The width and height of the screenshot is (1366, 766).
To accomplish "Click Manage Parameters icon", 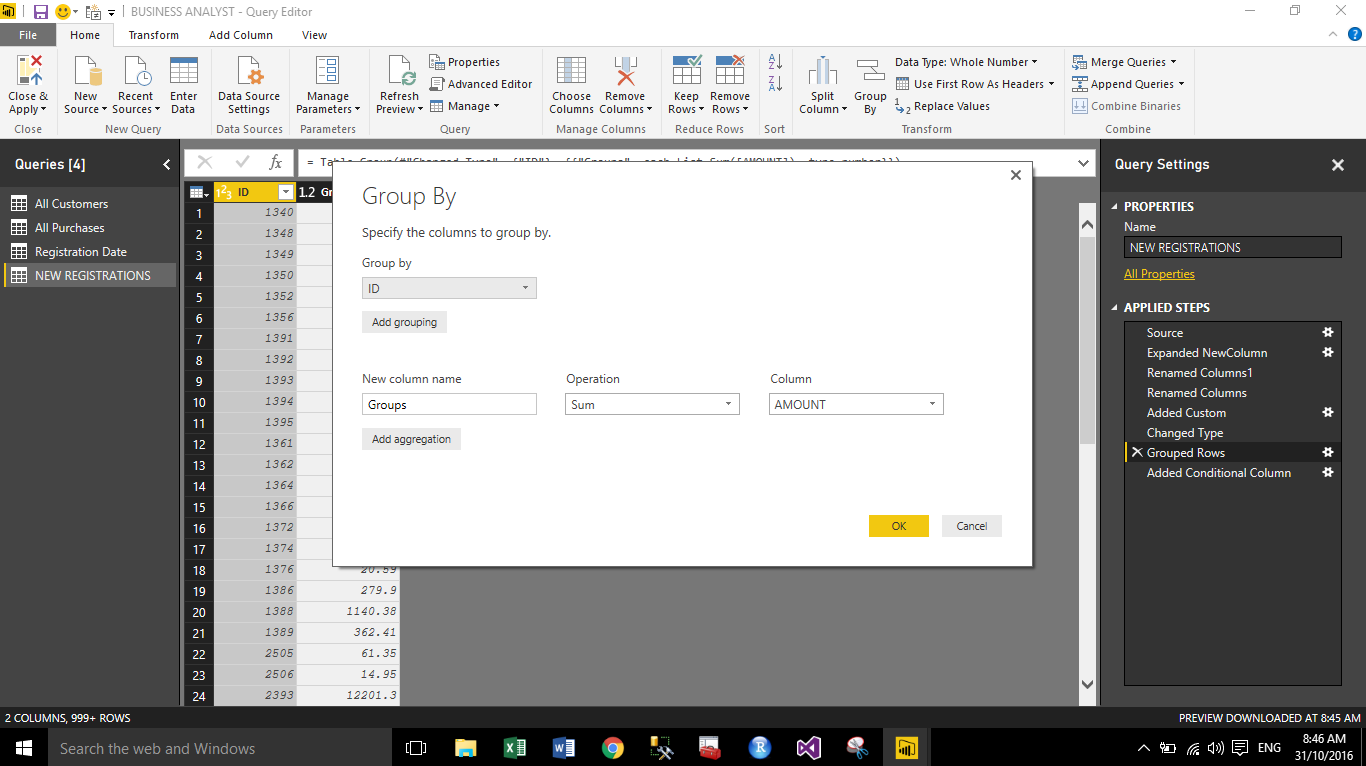I will [327, 72].
